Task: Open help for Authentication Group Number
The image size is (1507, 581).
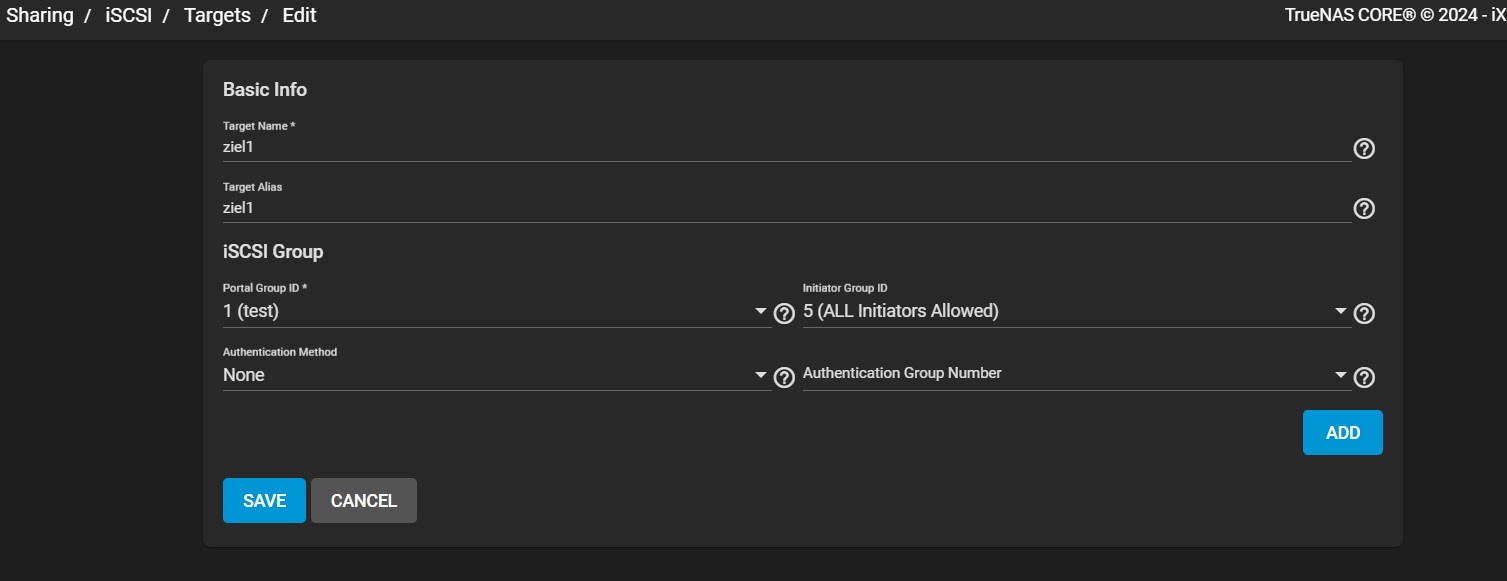Action: tap(1364, 377)
